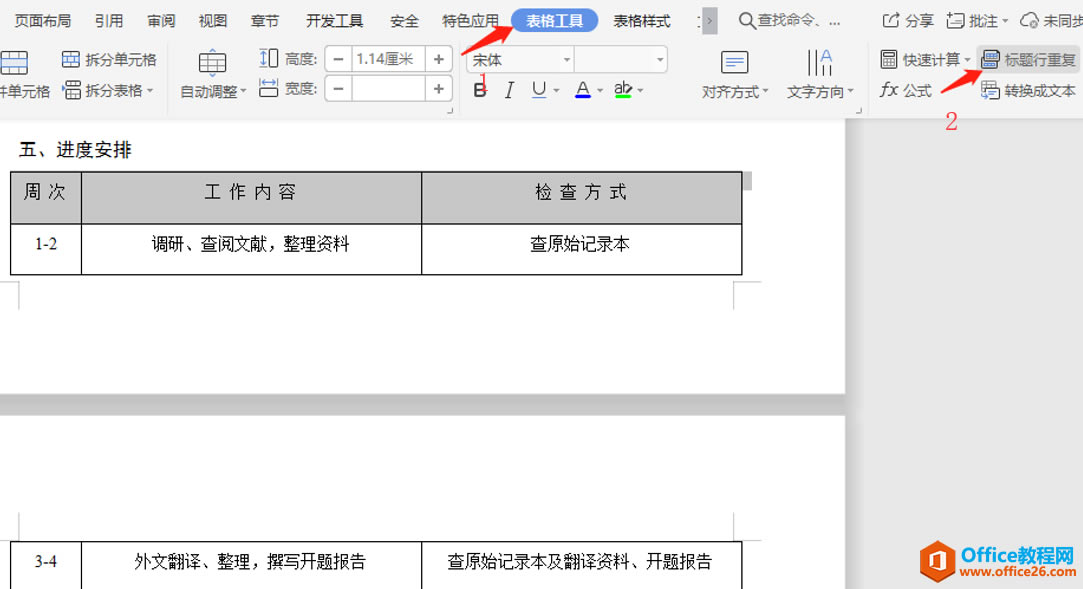The width and height of the screenshot is (1083, 589).
Task: Decrease row height with minus button
Action: pyautogui.click(x=338, y=59)
